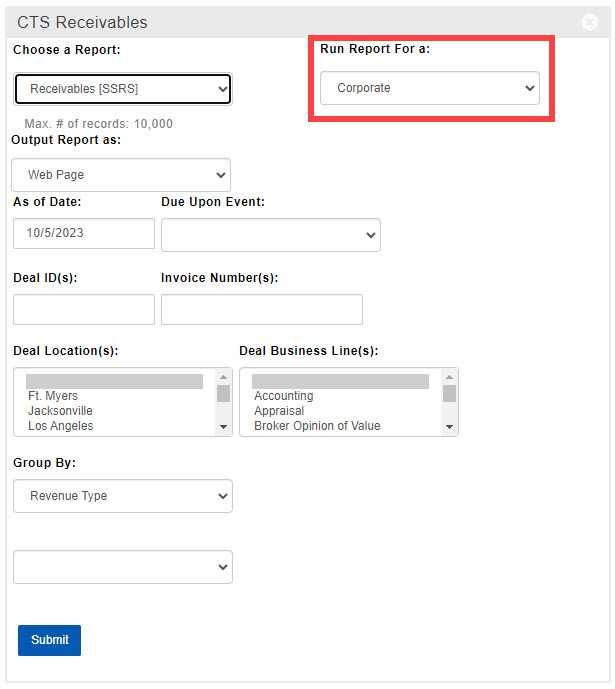
Task: Open the Group By Revenue Type dropdown
Action: point(123,496)
